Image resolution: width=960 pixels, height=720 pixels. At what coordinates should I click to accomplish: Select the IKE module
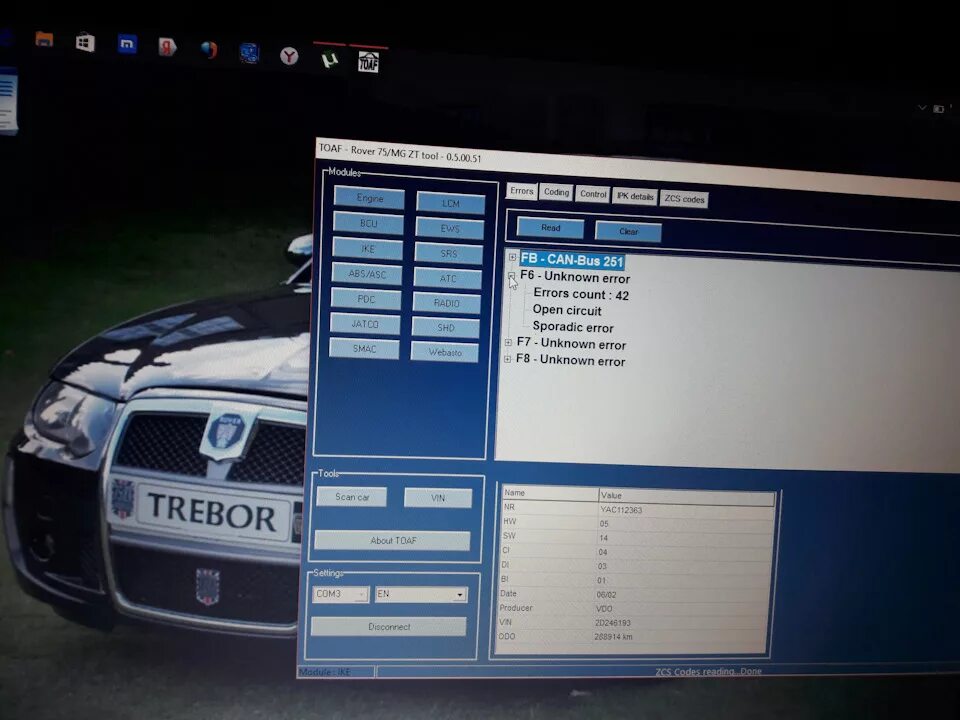pyautogui.click(x=367, y=249)
